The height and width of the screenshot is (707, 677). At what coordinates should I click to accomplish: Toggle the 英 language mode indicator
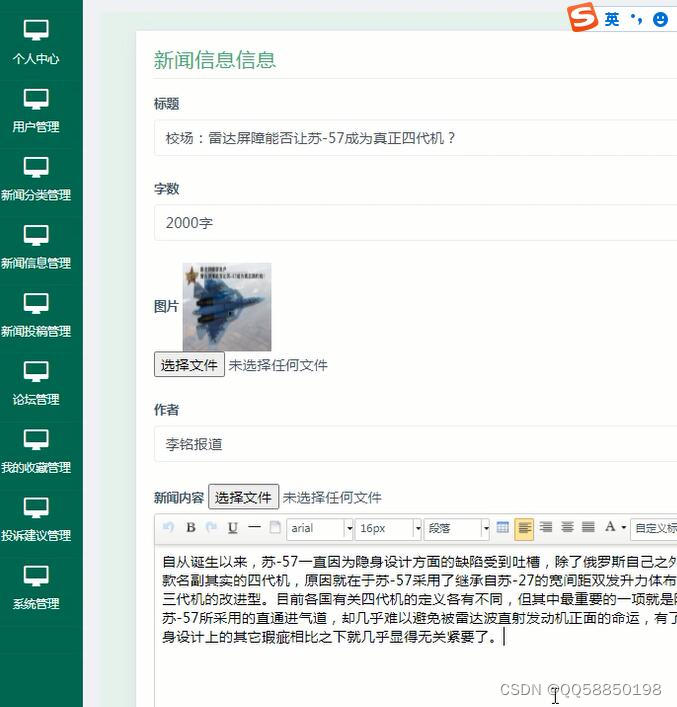[612, 19]
